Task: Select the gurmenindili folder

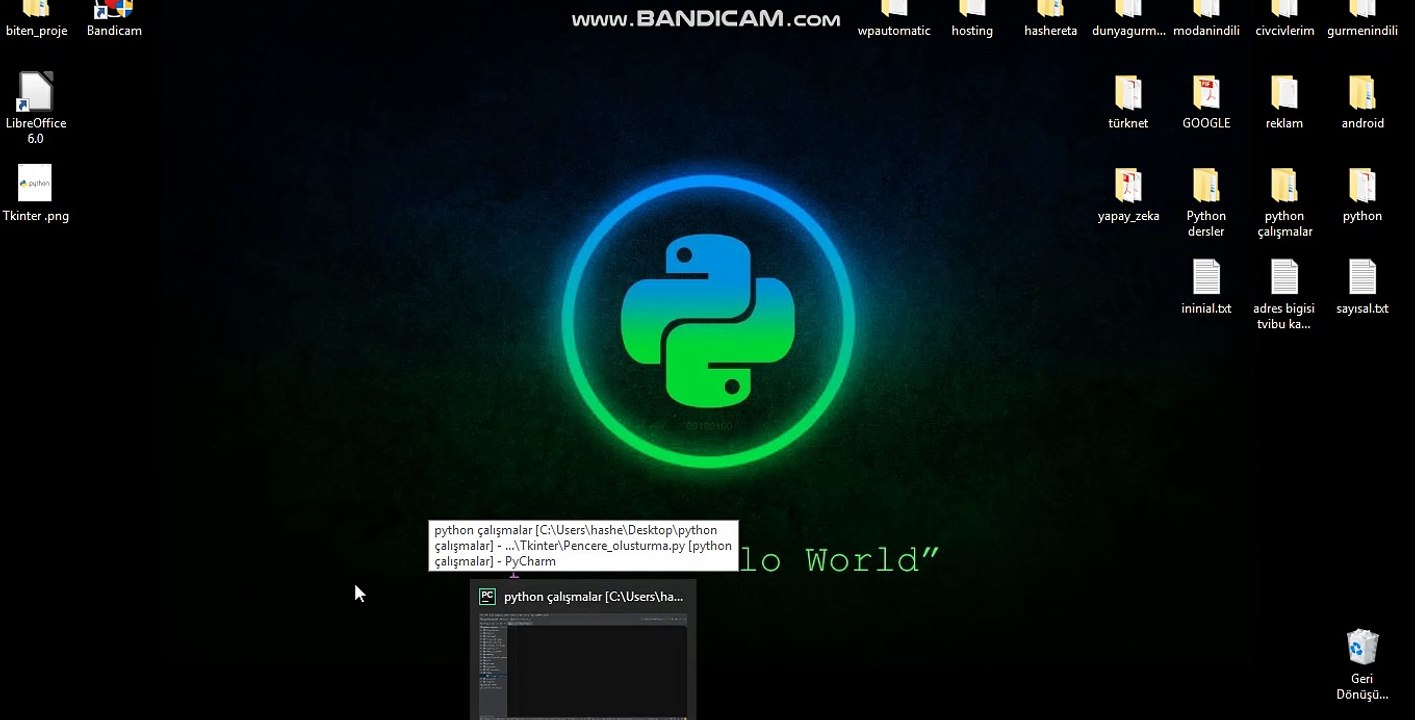Action: tap(1362, 19)
